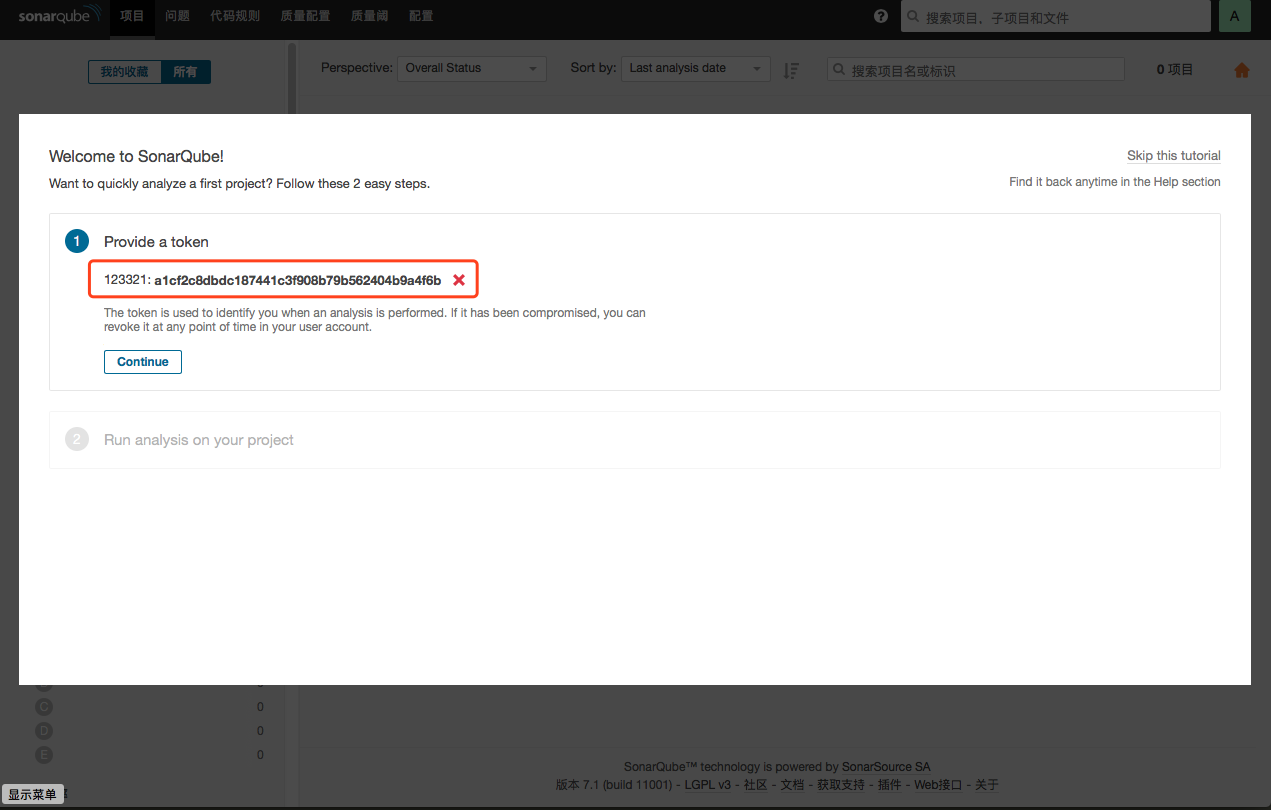
Task: Open the LGPL v3 footer link
Action: [x=708, y=785]
